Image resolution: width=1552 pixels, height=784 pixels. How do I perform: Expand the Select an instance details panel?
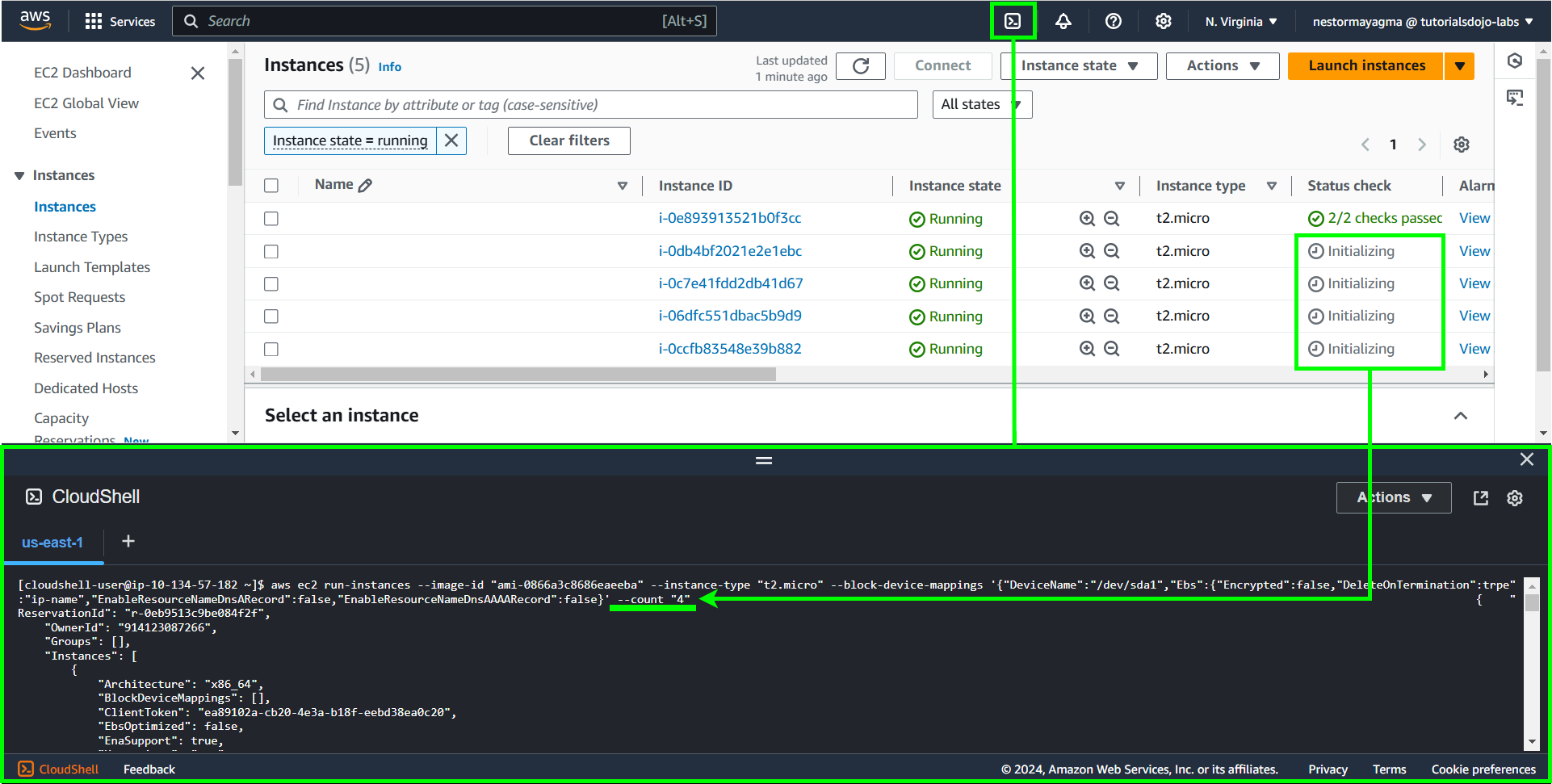[1461, 416]
